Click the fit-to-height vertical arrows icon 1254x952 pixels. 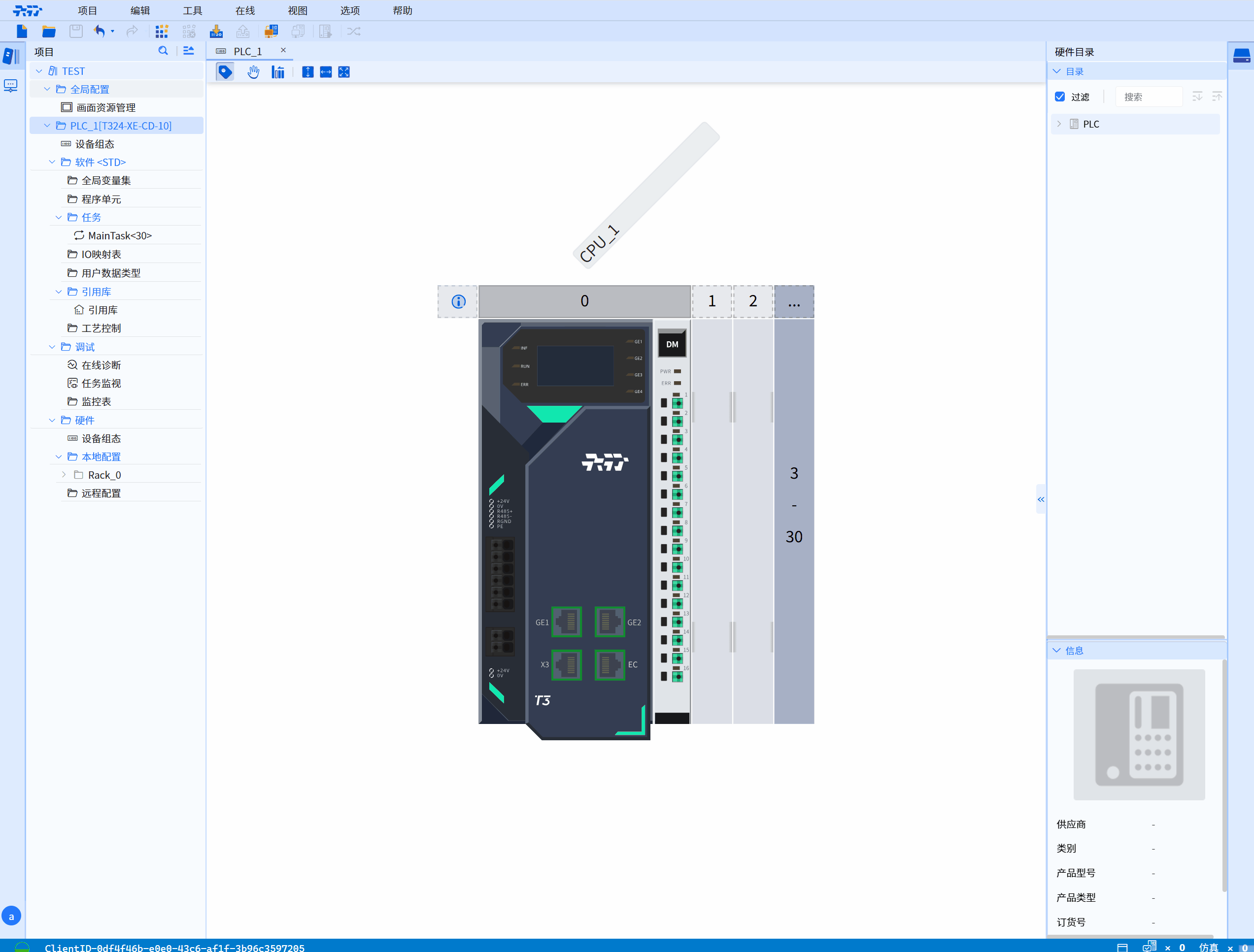click(x=307, y=72)
